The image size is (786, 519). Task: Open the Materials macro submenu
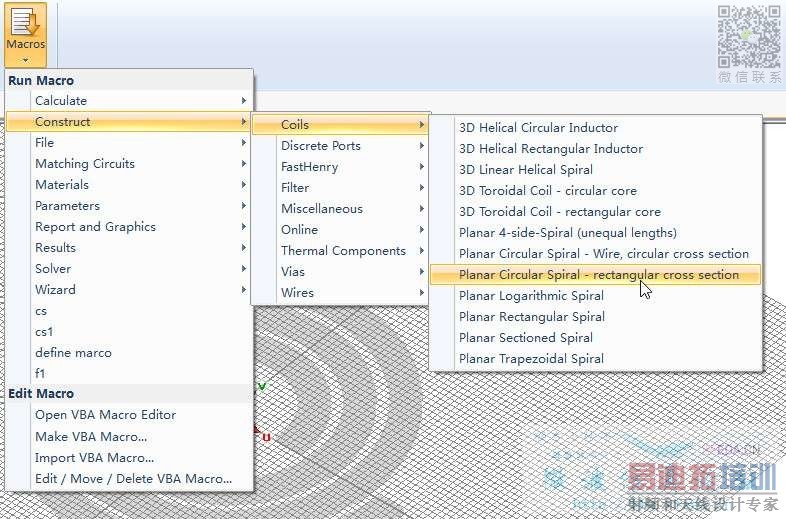point(129,185)
